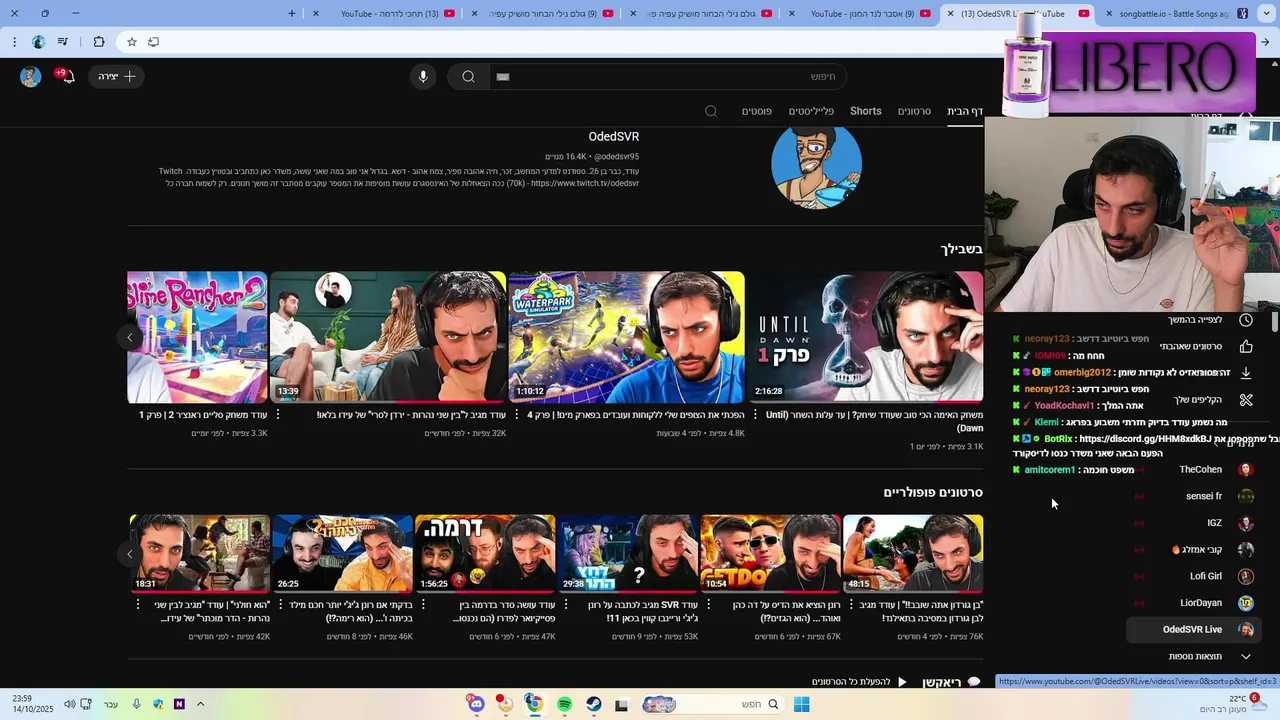Open Steam from the taskbar
This screenshot has width=1280, height=720.
(593, 704)
